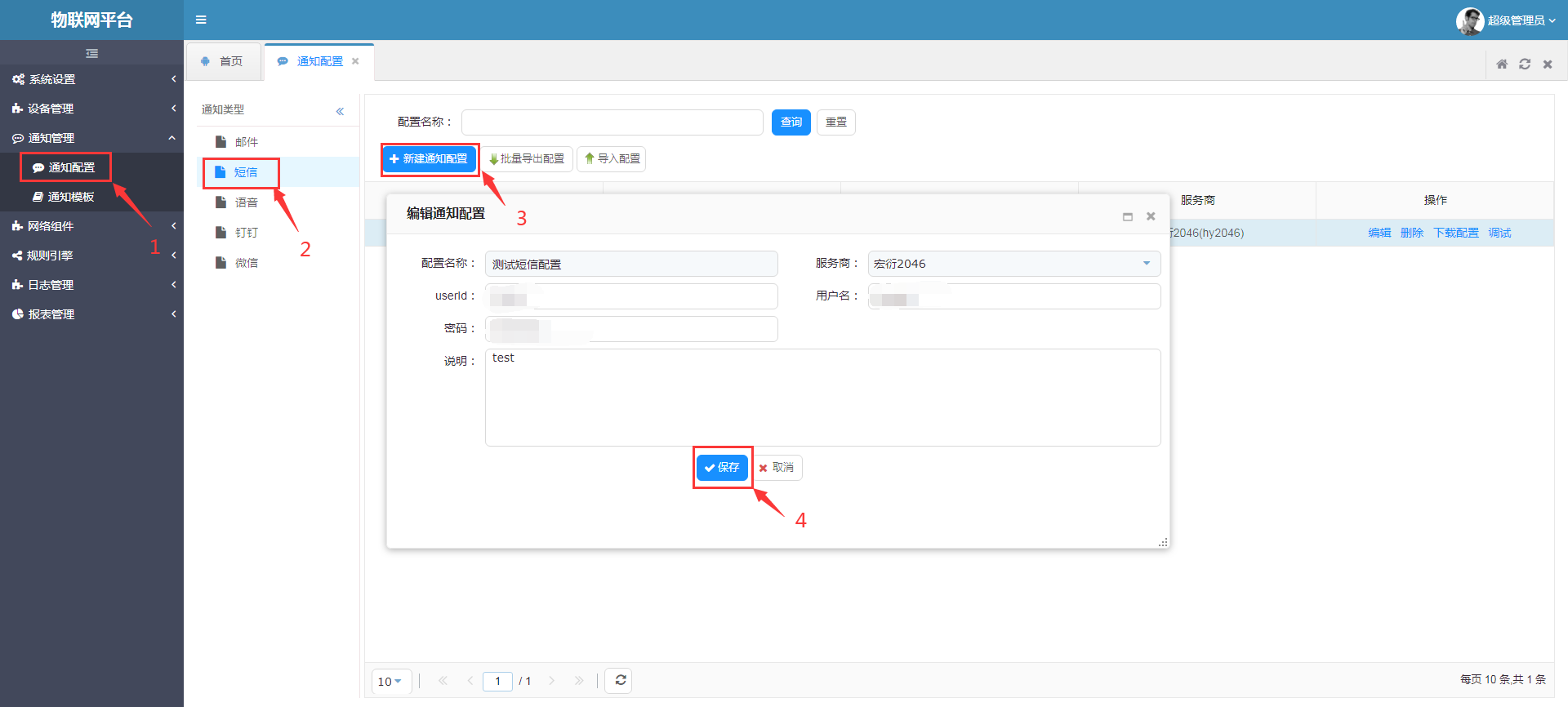1568x707 pixels.
Task: Close the 编辑通知配置 dialog
Action: [x=1151, y=216]
